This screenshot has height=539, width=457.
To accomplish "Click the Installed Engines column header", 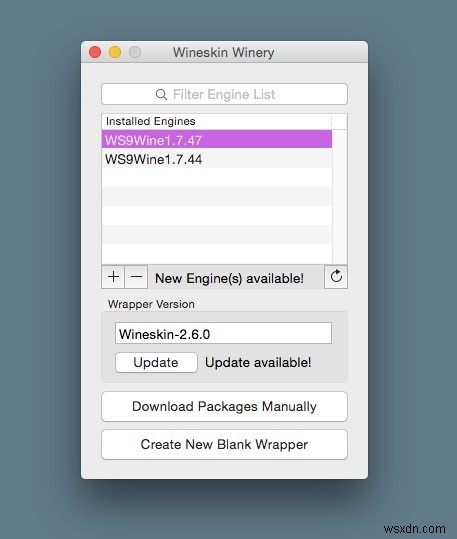I will coord(217,121).
